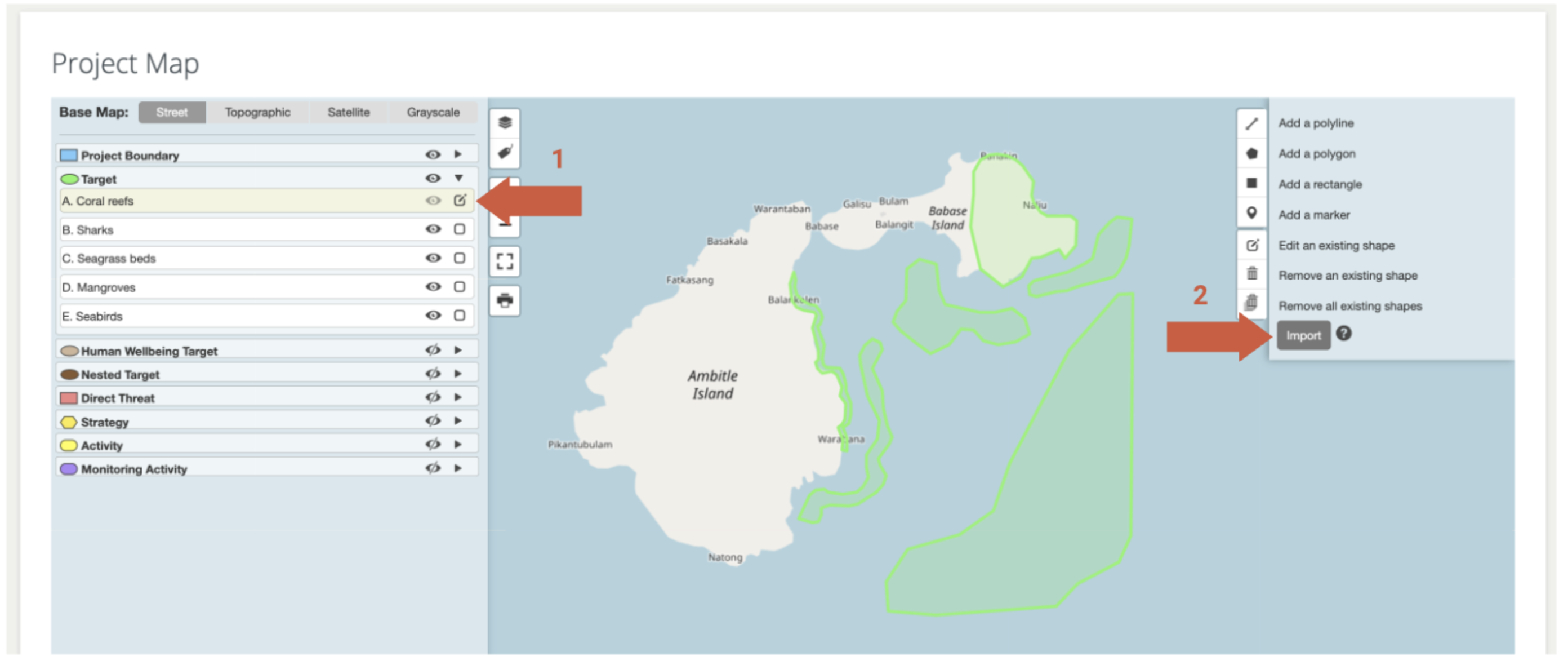
Task: Click the print map icon
Action: click(505, 300)
